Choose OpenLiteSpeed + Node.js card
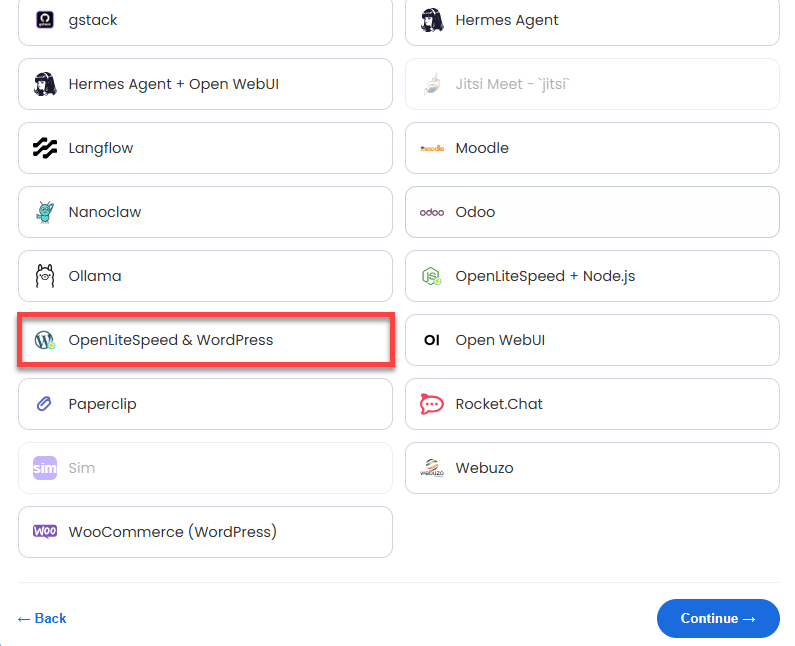Screen dimensions: 795x646 (592, 276)
